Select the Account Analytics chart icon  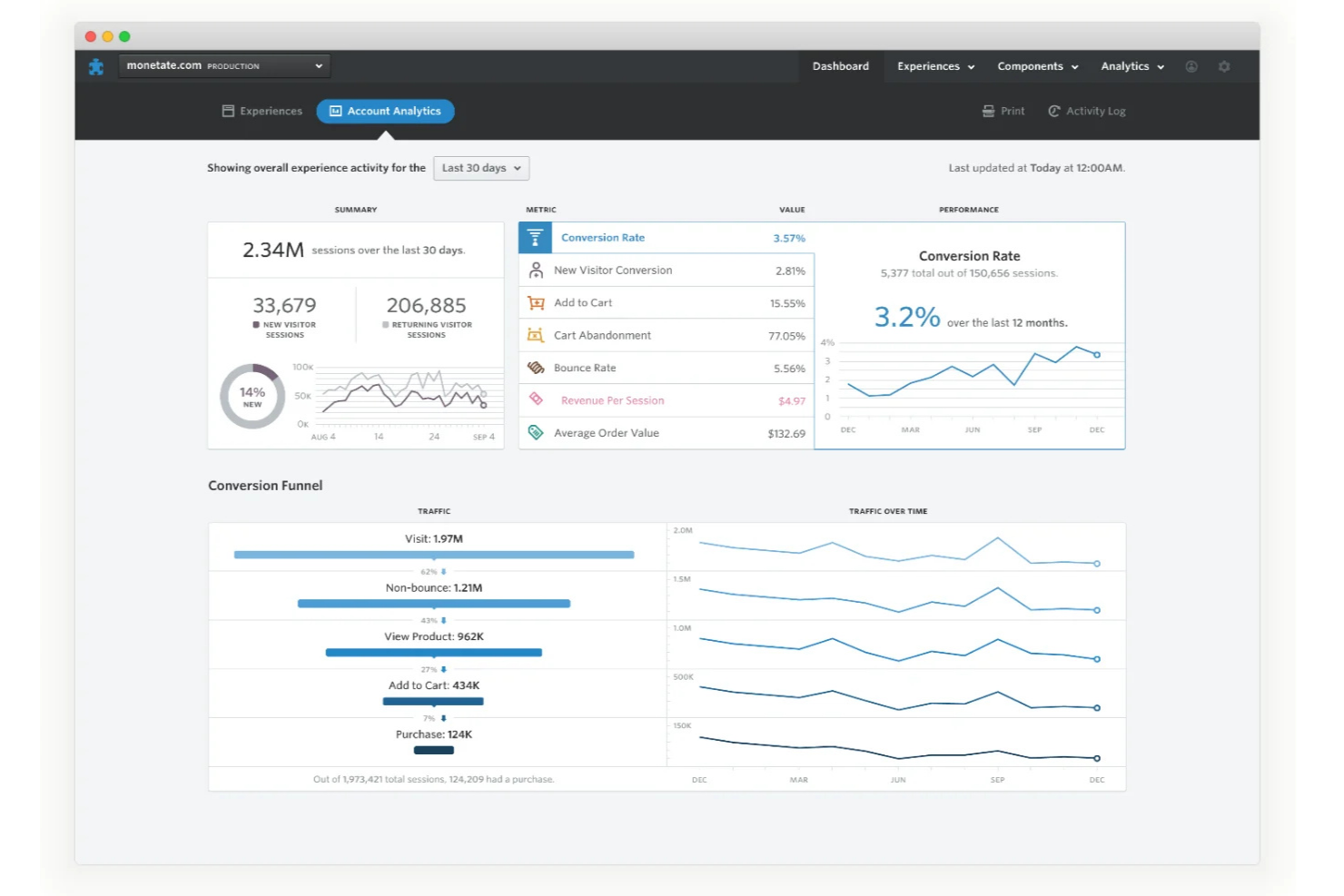(x=337, y=111)
